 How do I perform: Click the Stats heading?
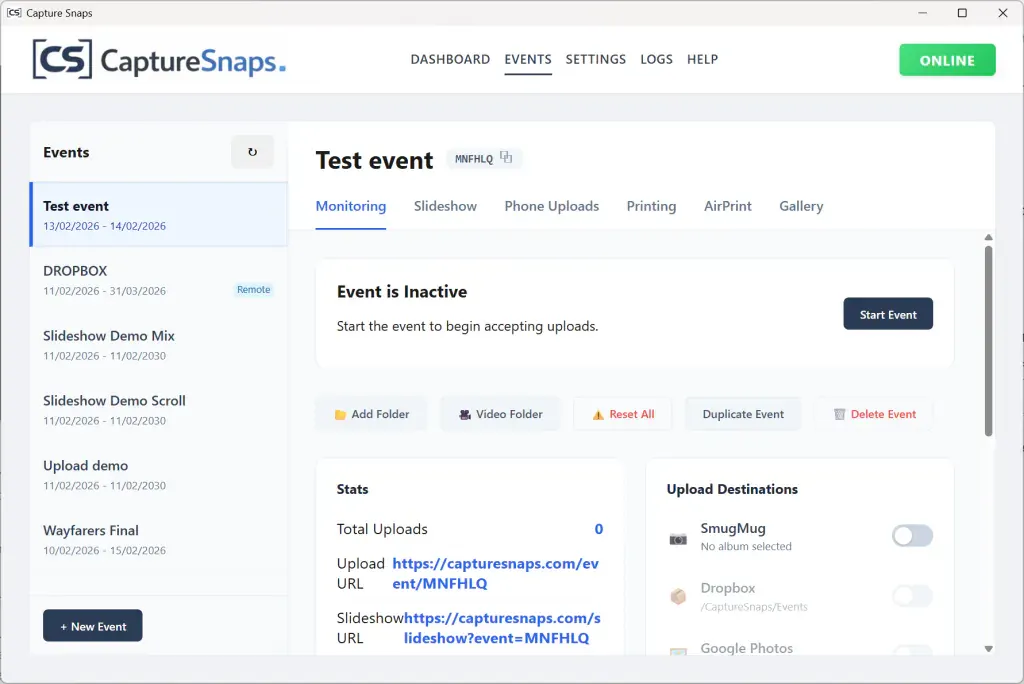pos(352,489)
